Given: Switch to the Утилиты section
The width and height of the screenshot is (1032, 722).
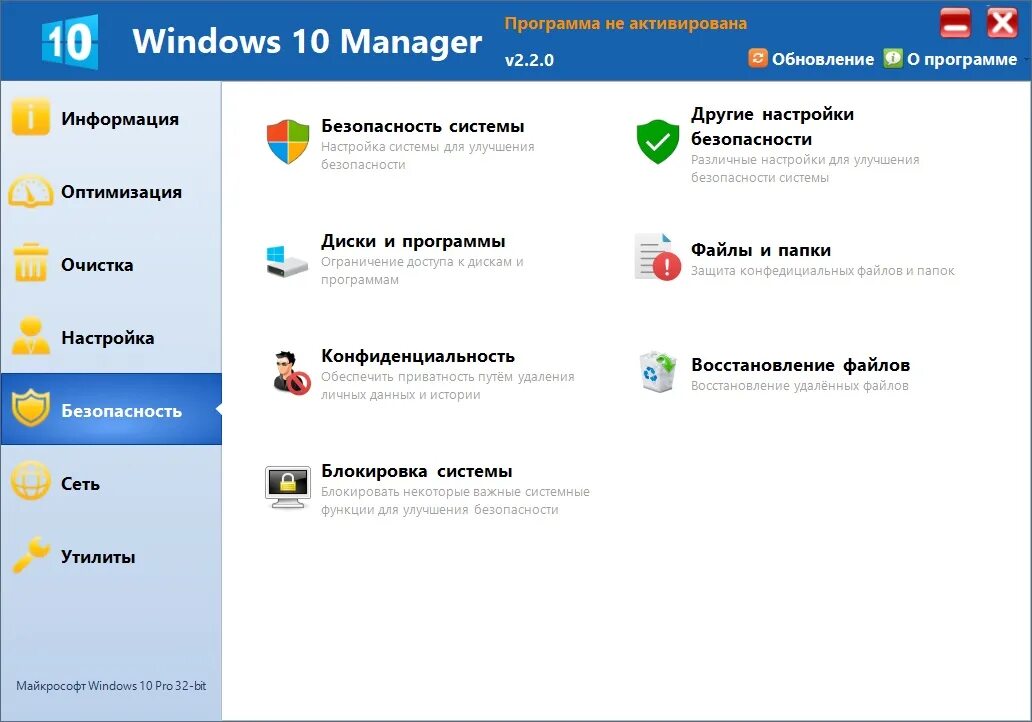Looking at the screenshot, I should click(x=111, y=556).
